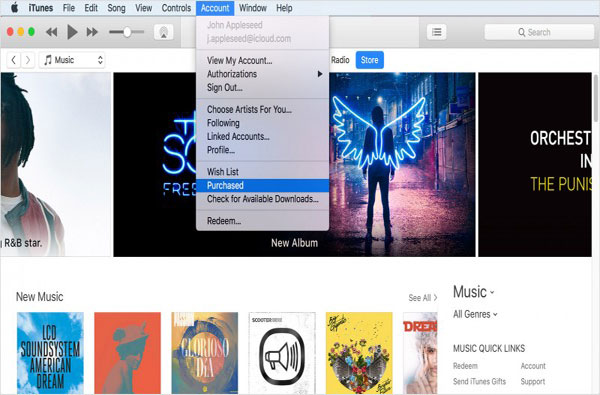The width and height of the screenshot is (600, 395).
Task: Open AirPlay output selector
Action: [163, 32]
